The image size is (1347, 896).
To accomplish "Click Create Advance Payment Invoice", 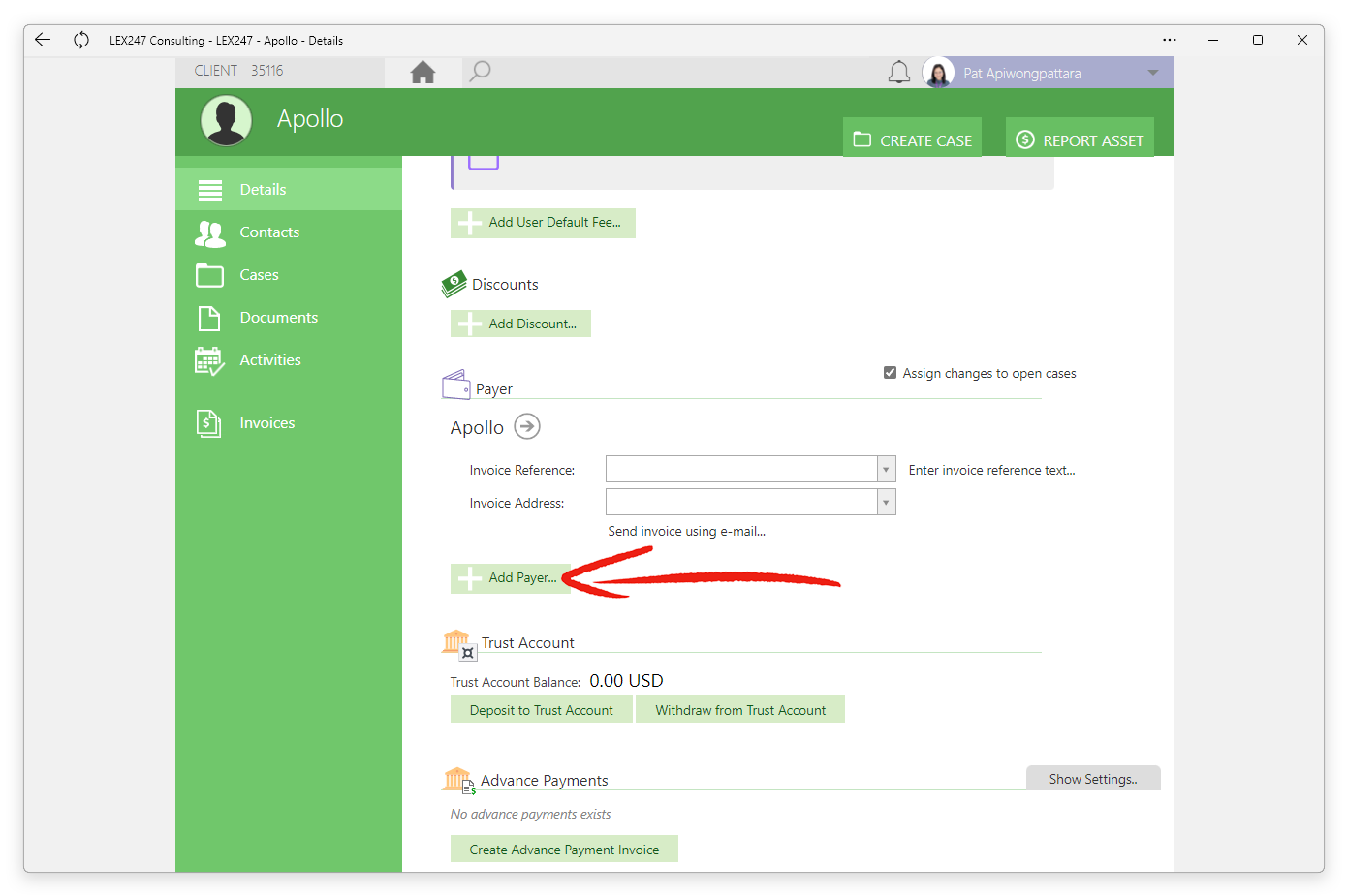I will 564,850.
